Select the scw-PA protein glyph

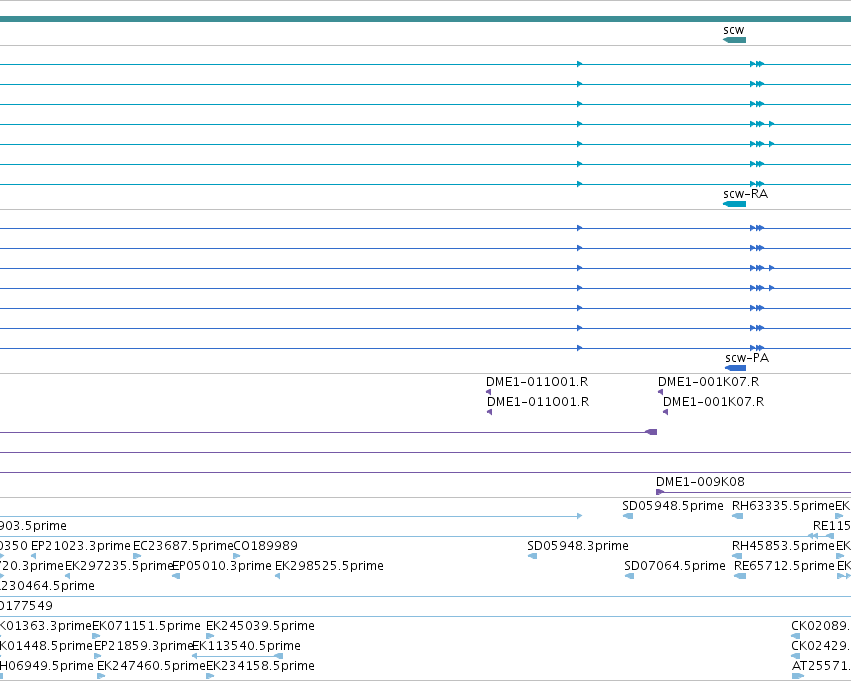735,368
